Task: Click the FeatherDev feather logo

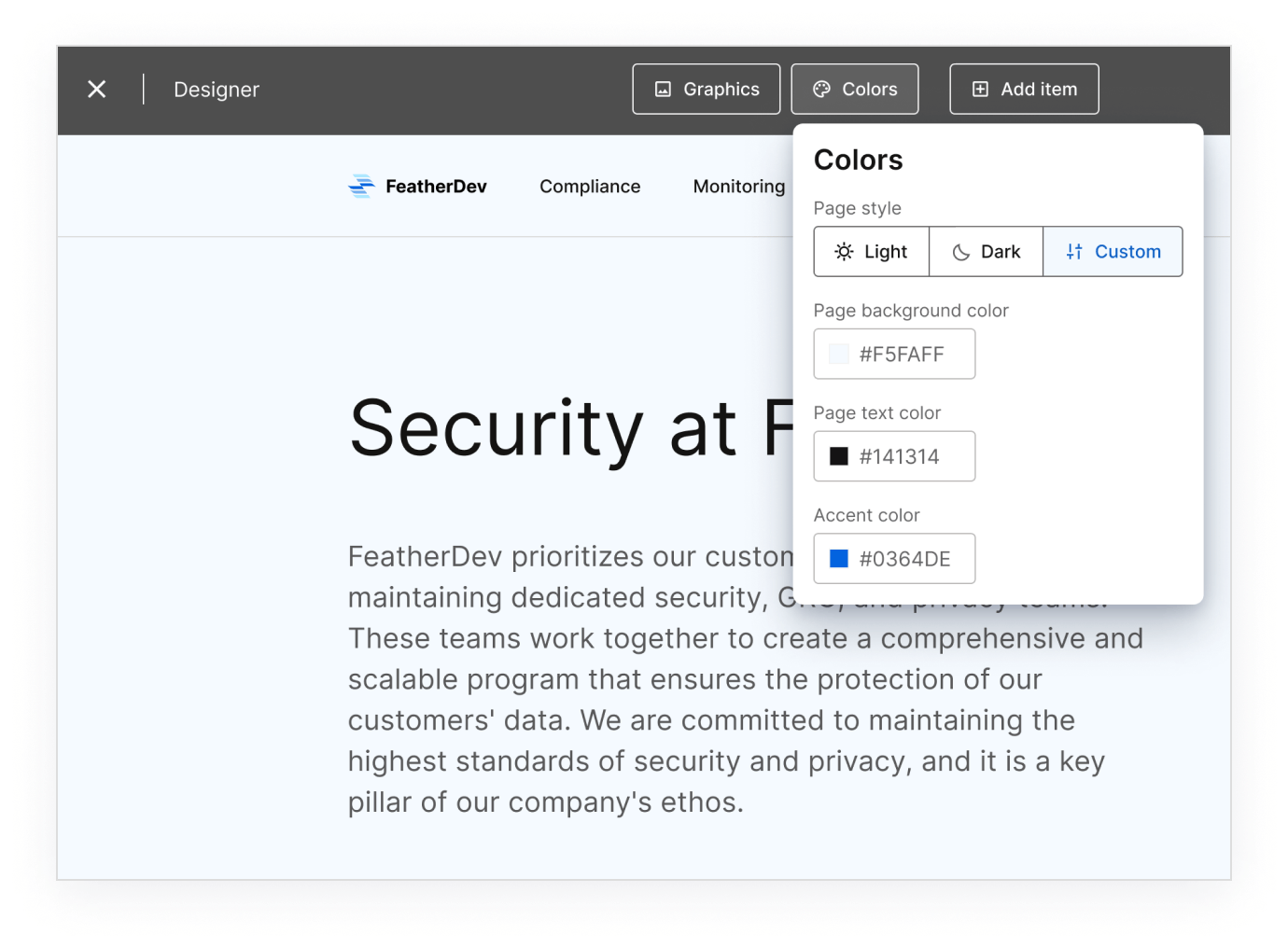Action: pos(361,187)
